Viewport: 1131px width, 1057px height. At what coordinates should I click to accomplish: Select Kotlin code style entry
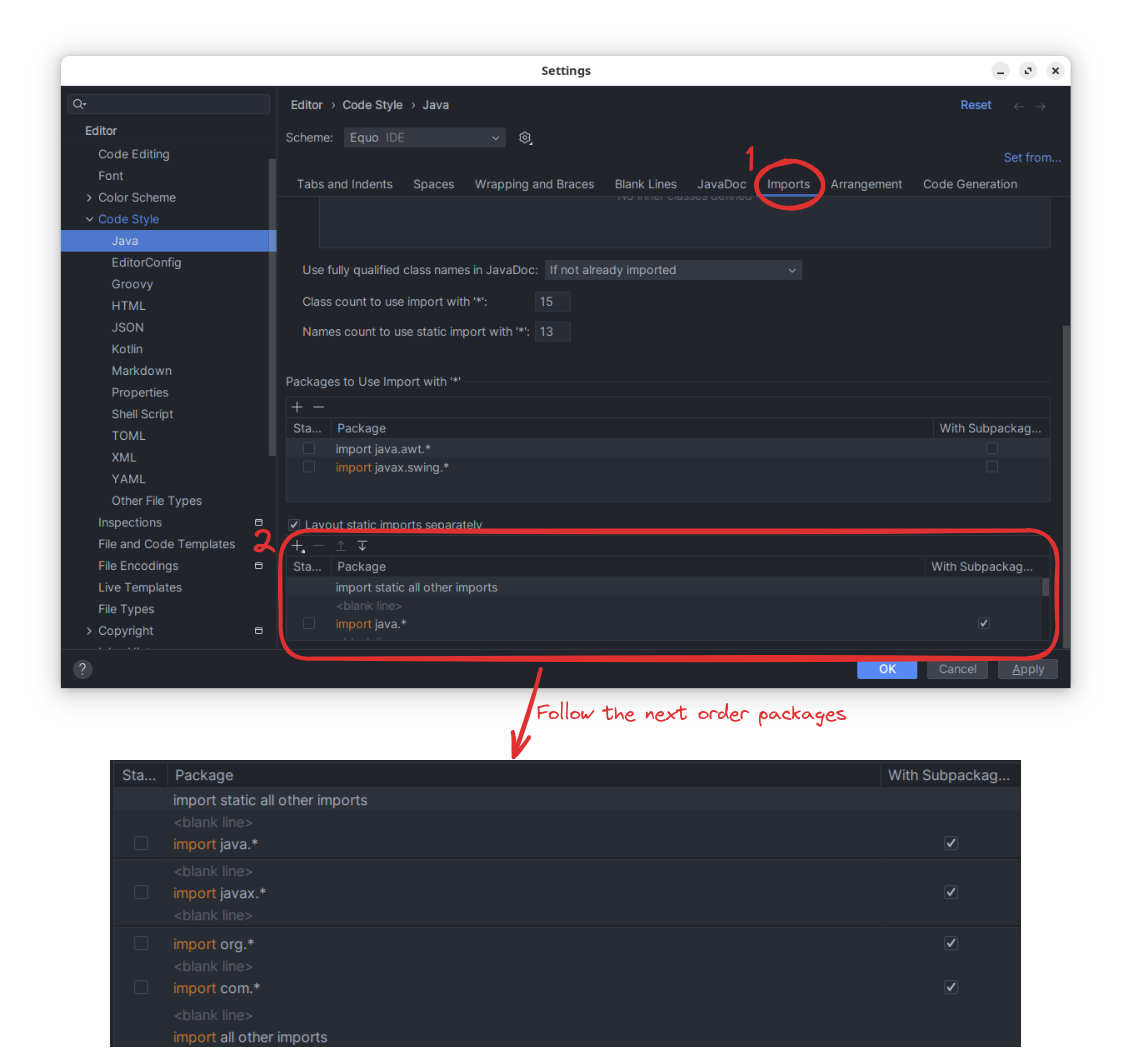click(x=127, y=349)
